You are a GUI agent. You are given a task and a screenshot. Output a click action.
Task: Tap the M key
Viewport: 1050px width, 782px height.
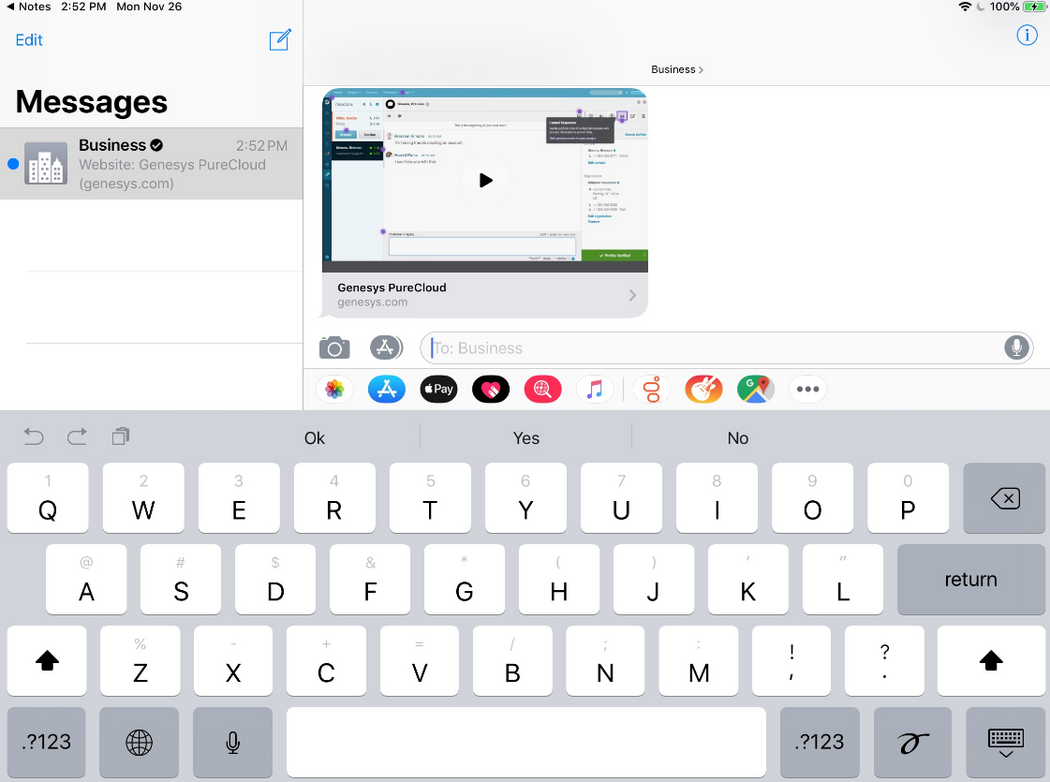click(x=698, y=661)
